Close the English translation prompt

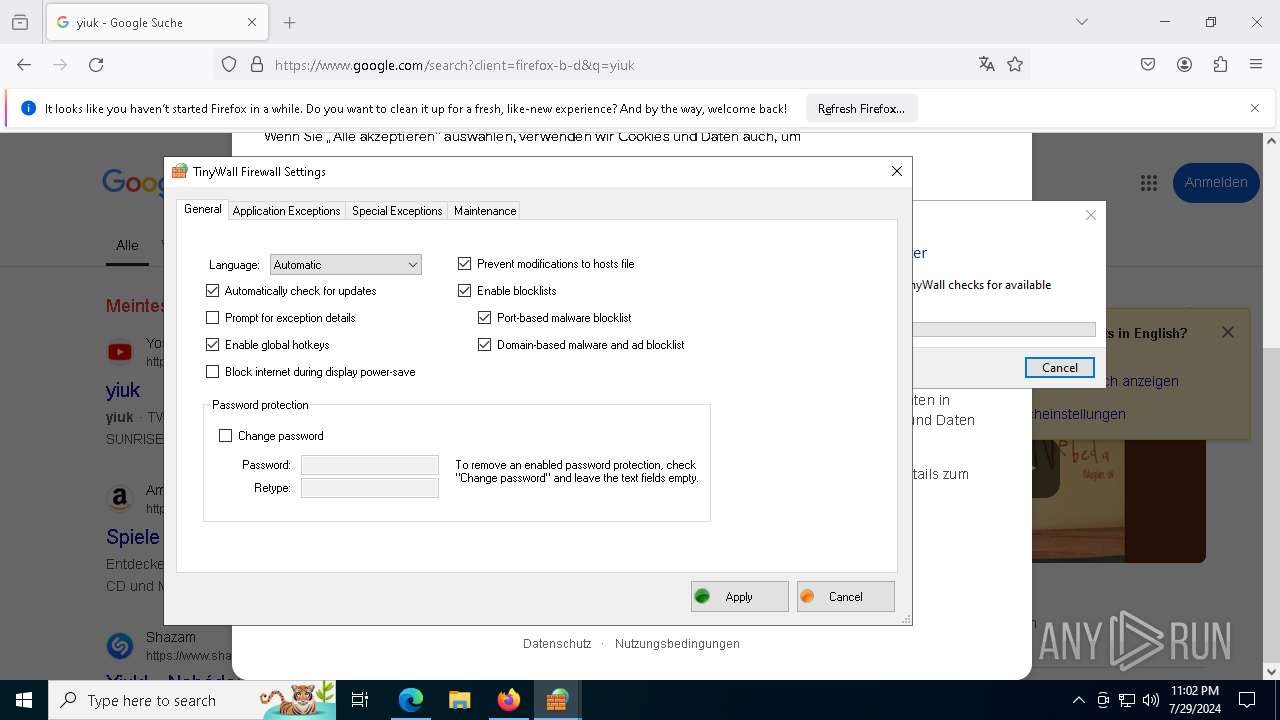point(1228,332)
